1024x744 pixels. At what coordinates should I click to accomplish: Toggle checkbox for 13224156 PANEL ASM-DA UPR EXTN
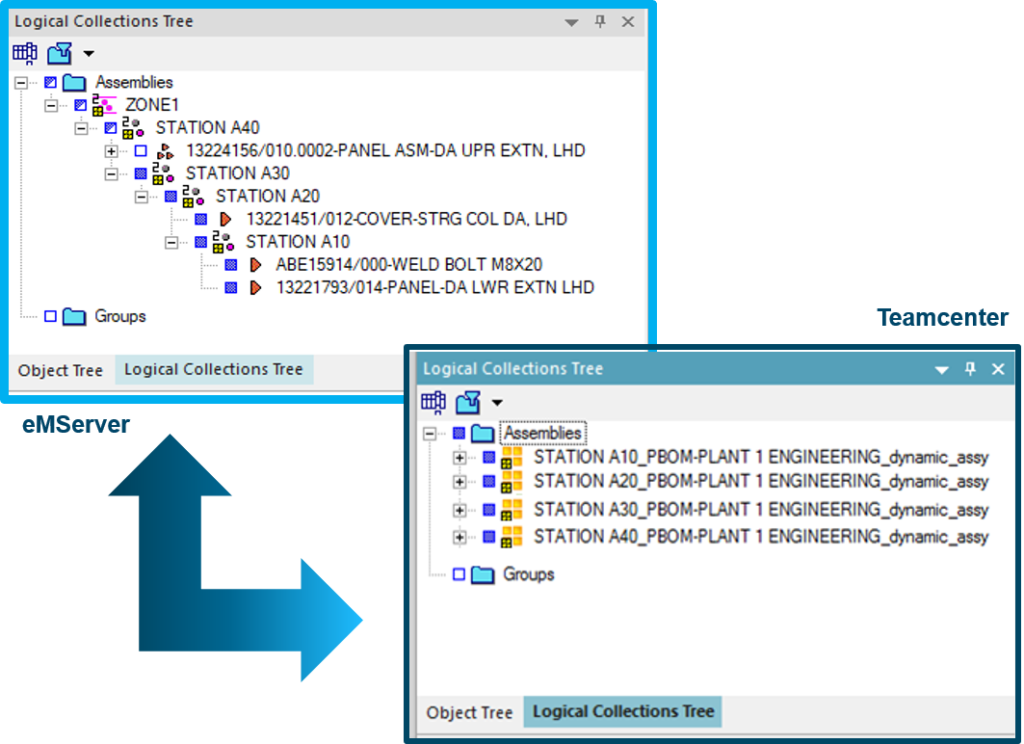(140, 151)
